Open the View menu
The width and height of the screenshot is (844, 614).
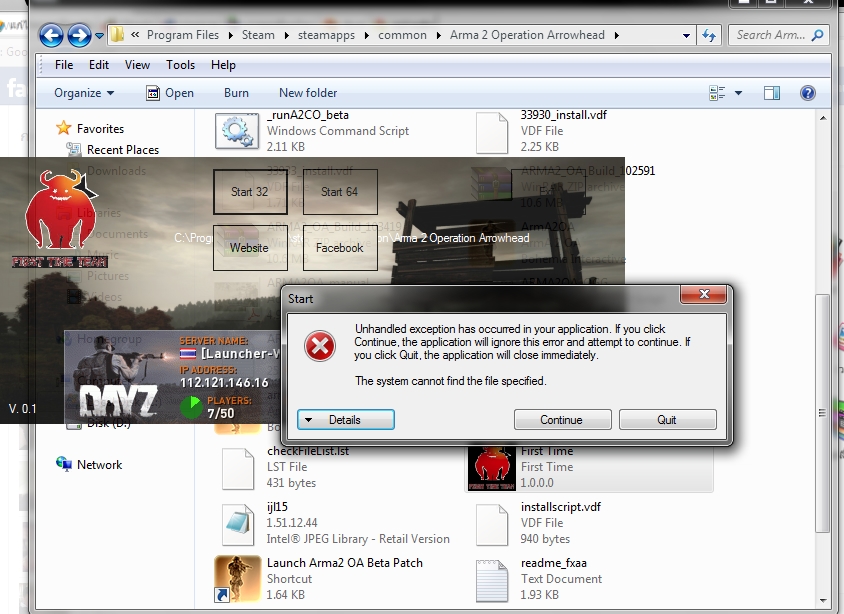pos(137,65)
